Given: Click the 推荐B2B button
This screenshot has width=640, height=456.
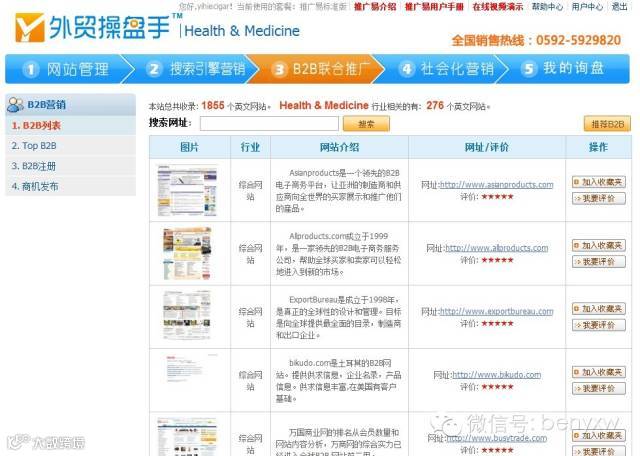Looking at the screenshot, I should point(607,124).
